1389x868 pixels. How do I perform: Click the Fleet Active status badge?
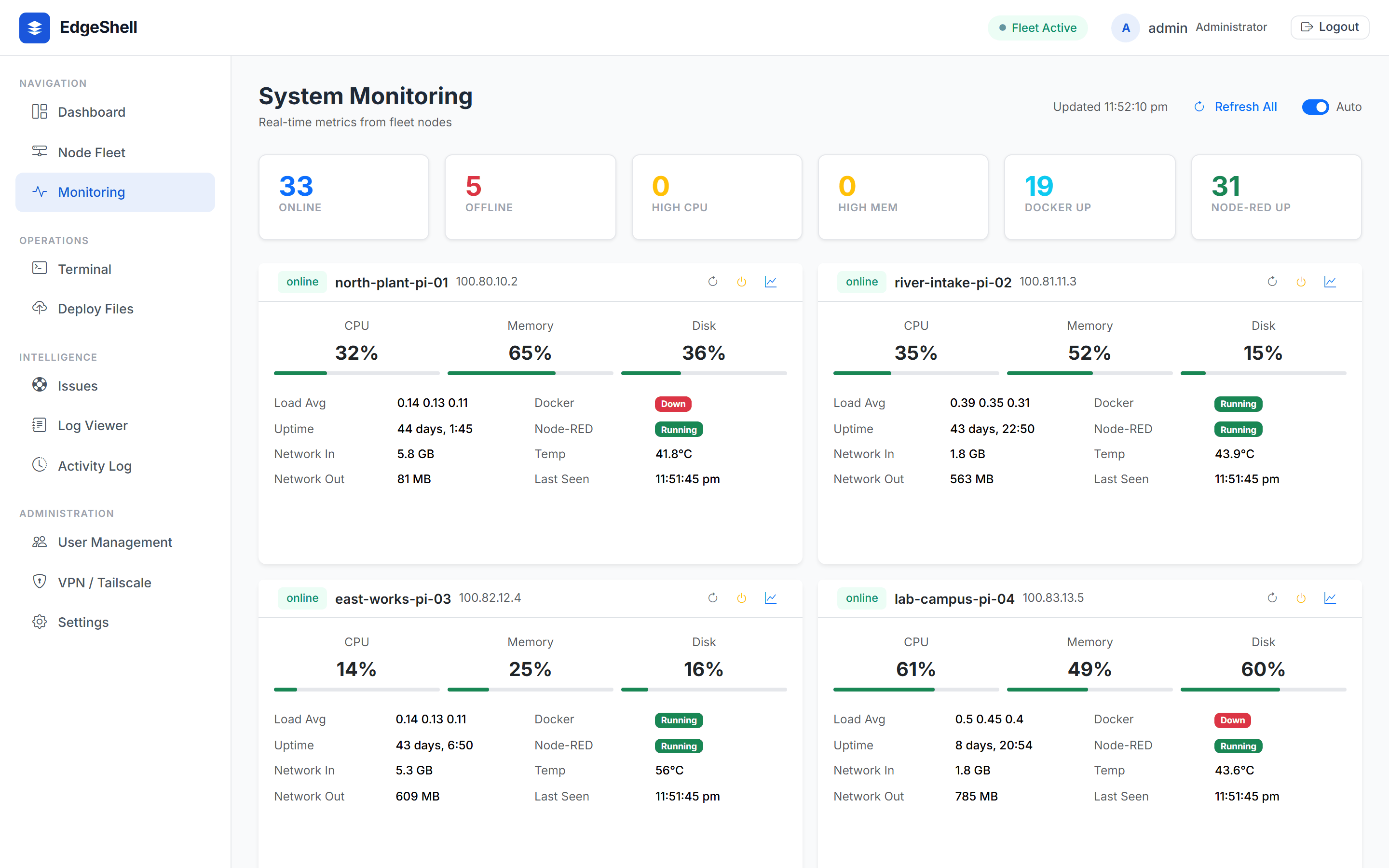tap(1037, 27)
